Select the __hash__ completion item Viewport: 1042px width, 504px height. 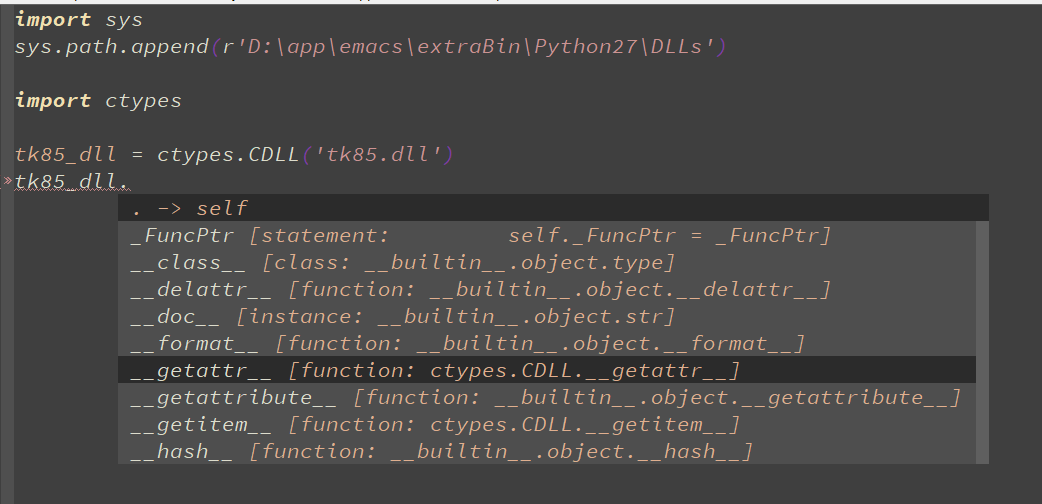[x=546, y=451]
